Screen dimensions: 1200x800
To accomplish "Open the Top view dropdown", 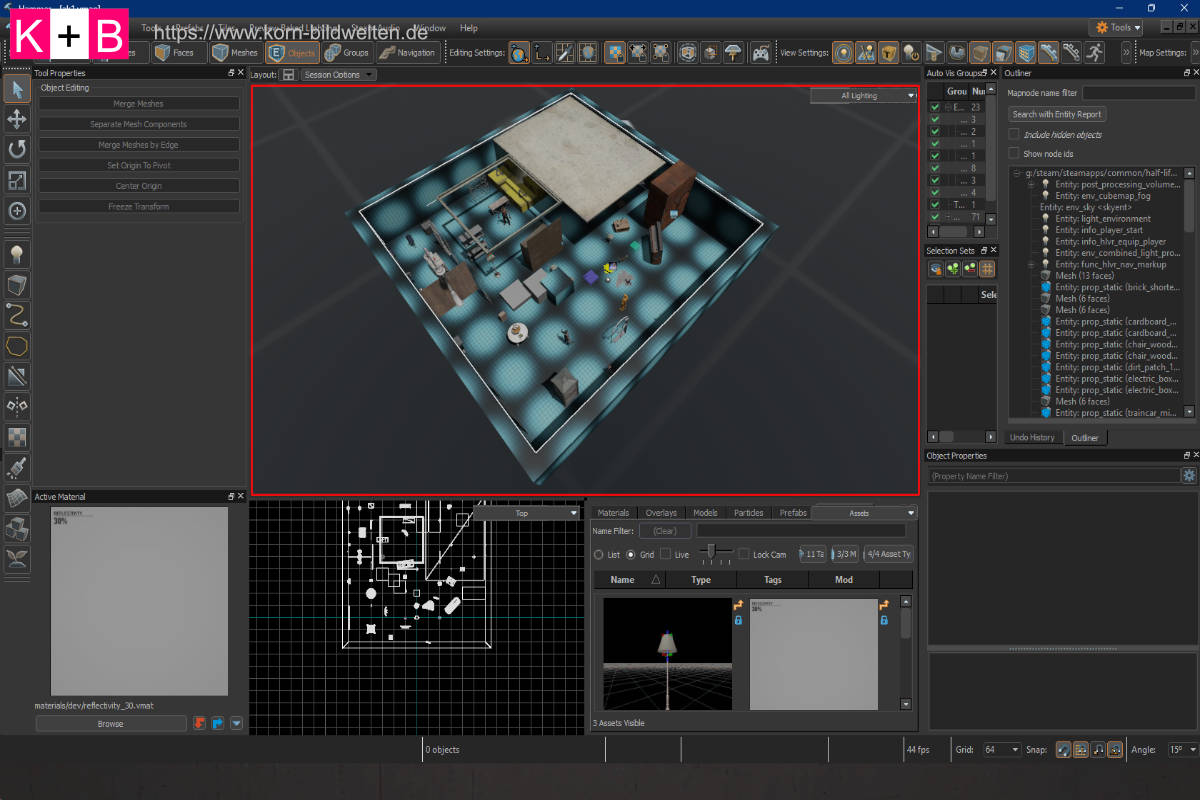I will (x=527, y=513).
